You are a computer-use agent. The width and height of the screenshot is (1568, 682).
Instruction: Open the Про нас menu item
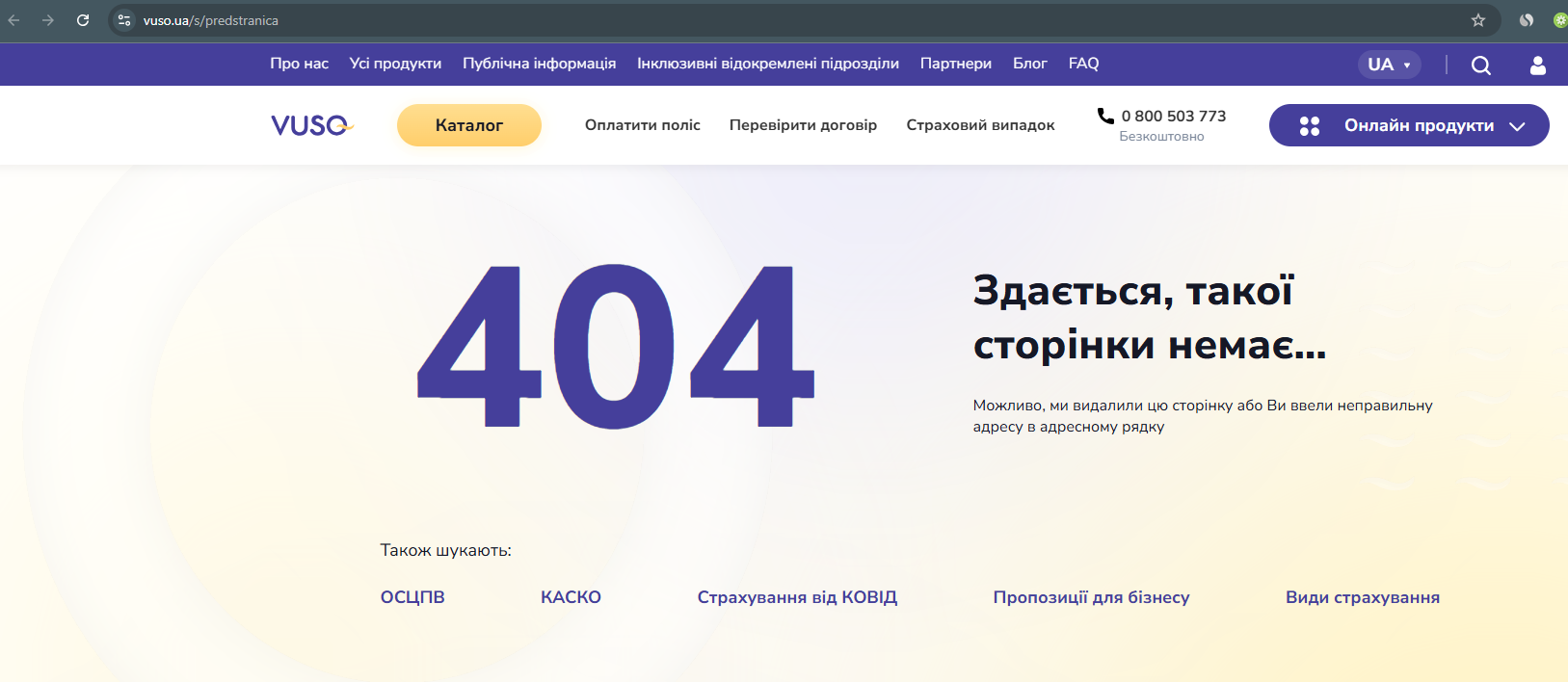pos(300,64)
